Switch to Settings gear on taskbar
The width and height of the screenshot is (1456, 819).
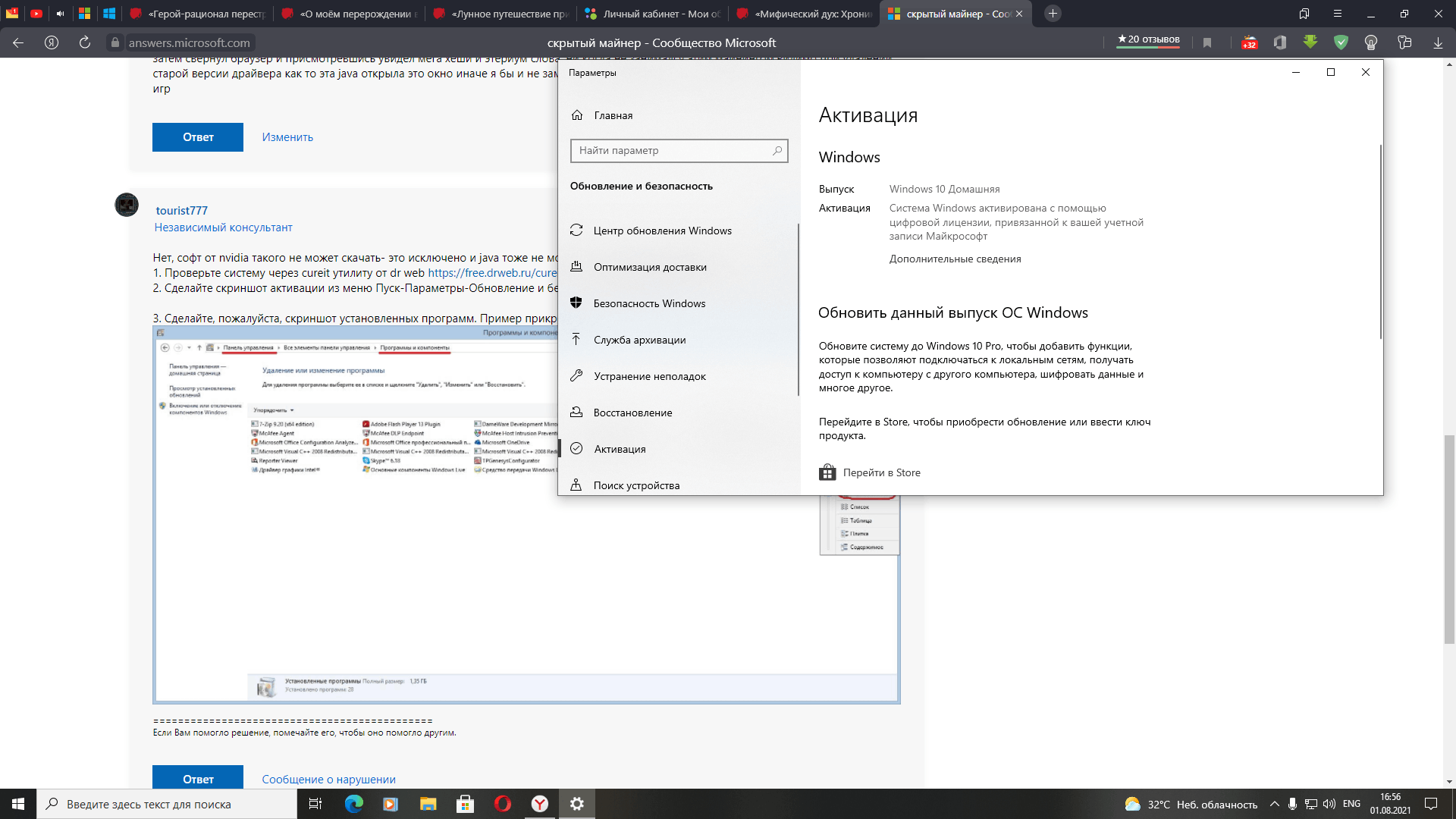click(577, 804)
